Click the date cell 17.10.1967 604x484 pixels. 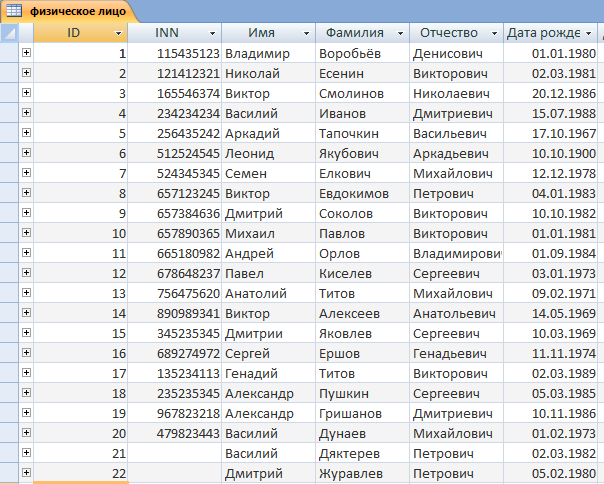[550, 133]
